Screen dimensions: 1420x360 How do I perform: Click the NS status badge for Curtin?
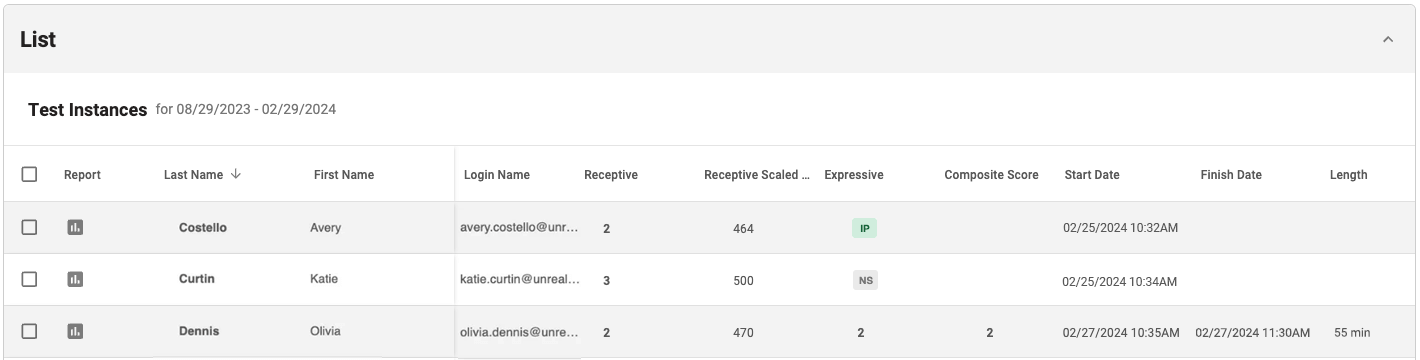[866, 280]
